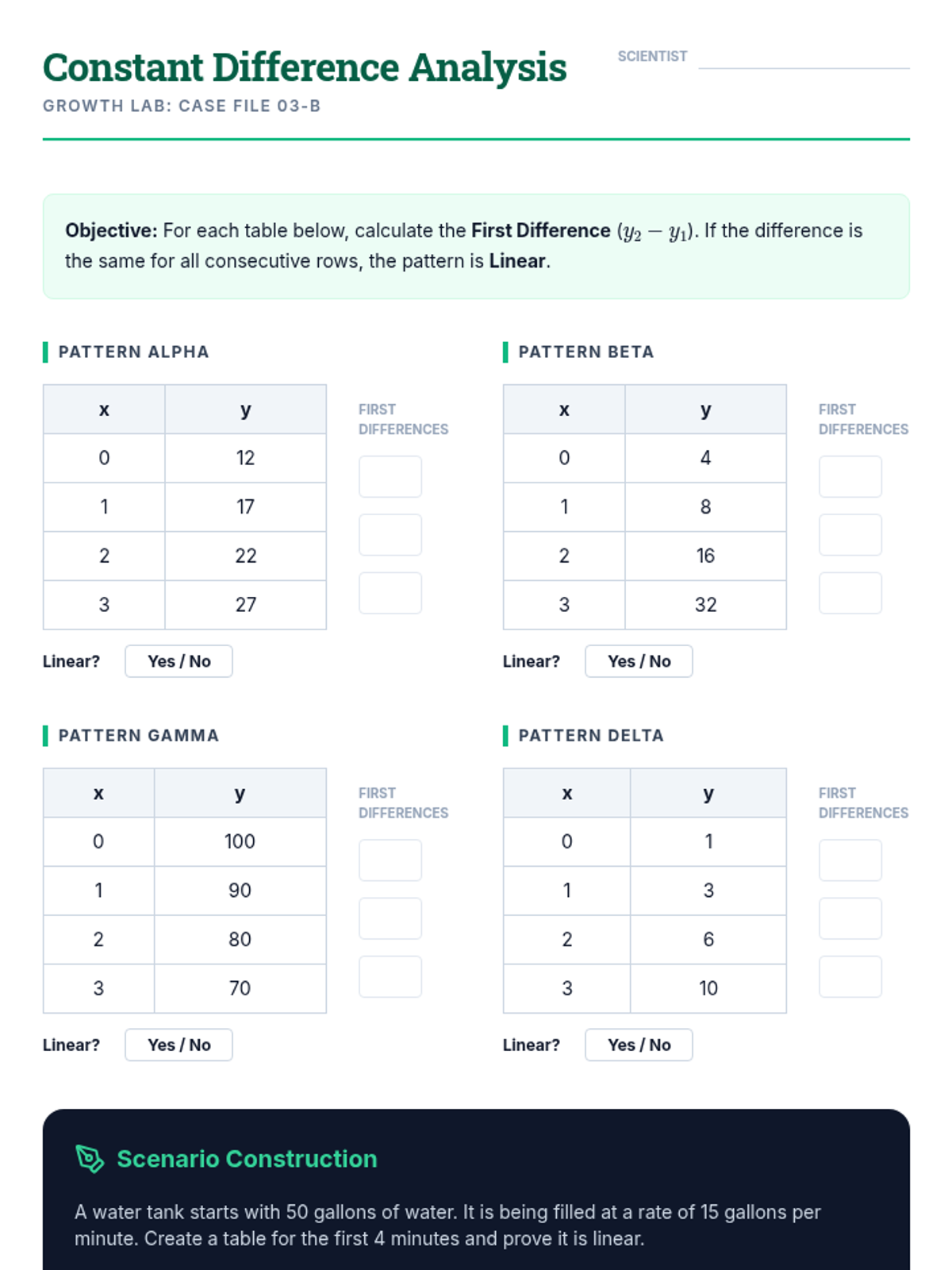Screen dimensions: 952x1270
Task: Click Pattern Alpha middle difference box
Action: (x=390, y=535)
